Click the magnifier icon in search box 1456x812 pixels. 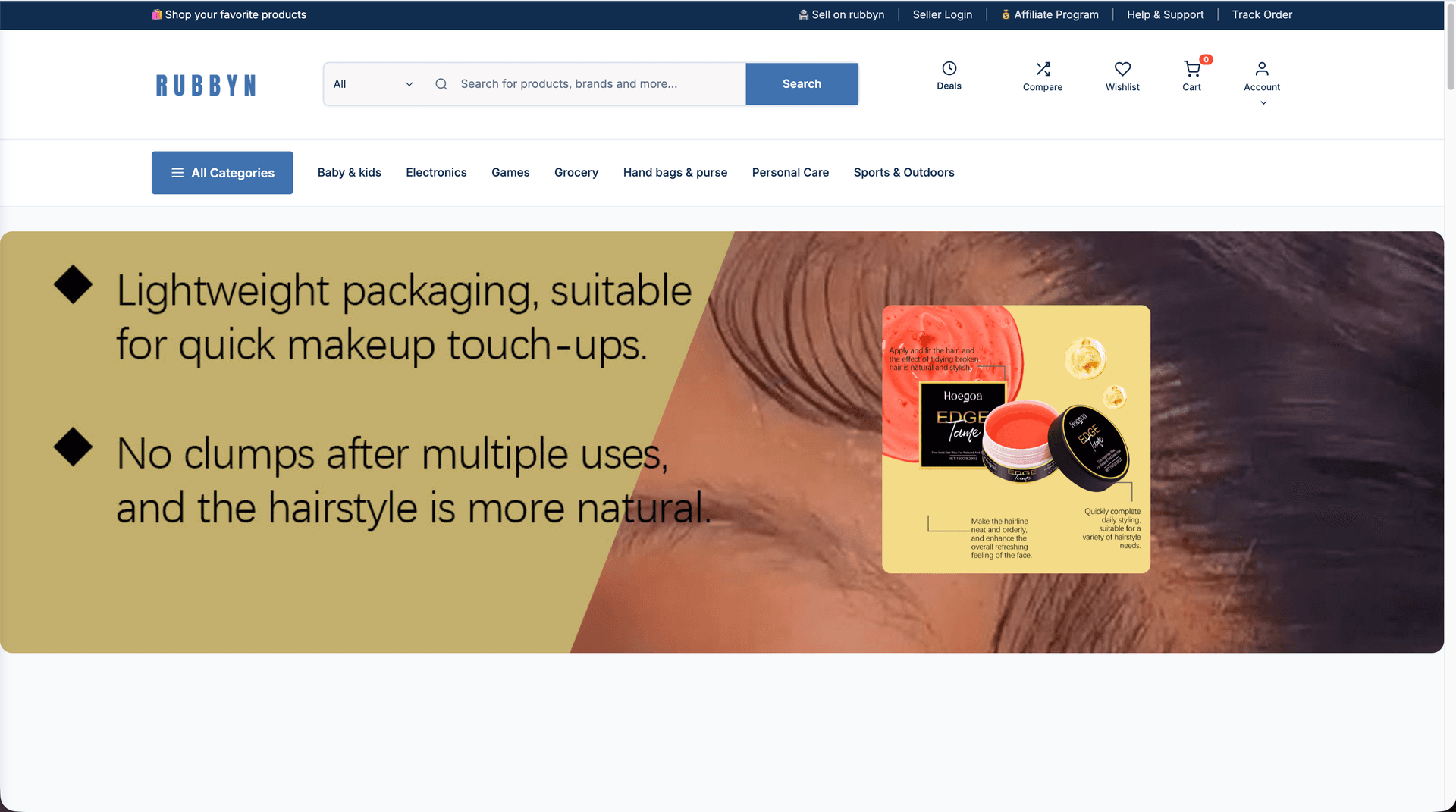(441, 84)
